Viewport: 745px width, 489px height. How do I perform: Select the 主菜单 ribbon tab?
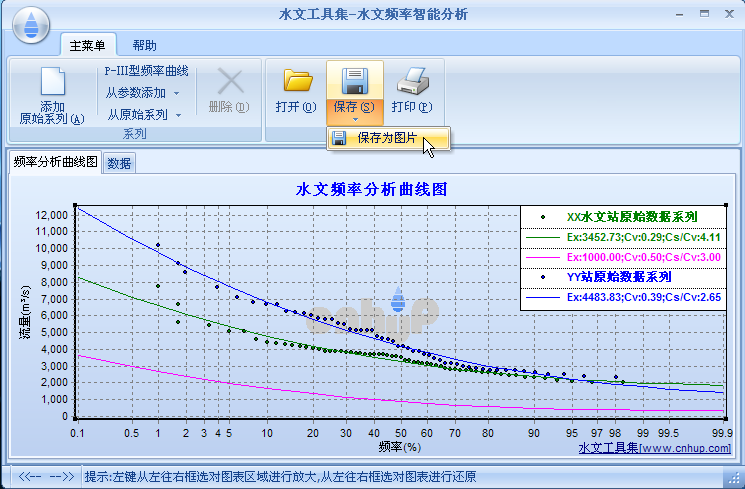click(x=88, y=45)
